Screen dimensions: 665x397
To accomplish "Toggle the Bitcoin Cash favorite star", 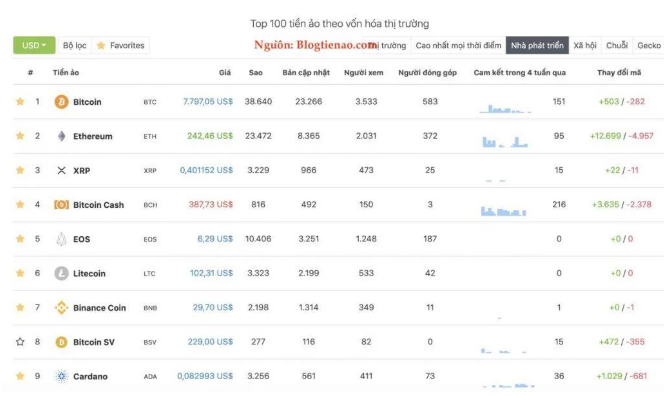I will point(20,204).
